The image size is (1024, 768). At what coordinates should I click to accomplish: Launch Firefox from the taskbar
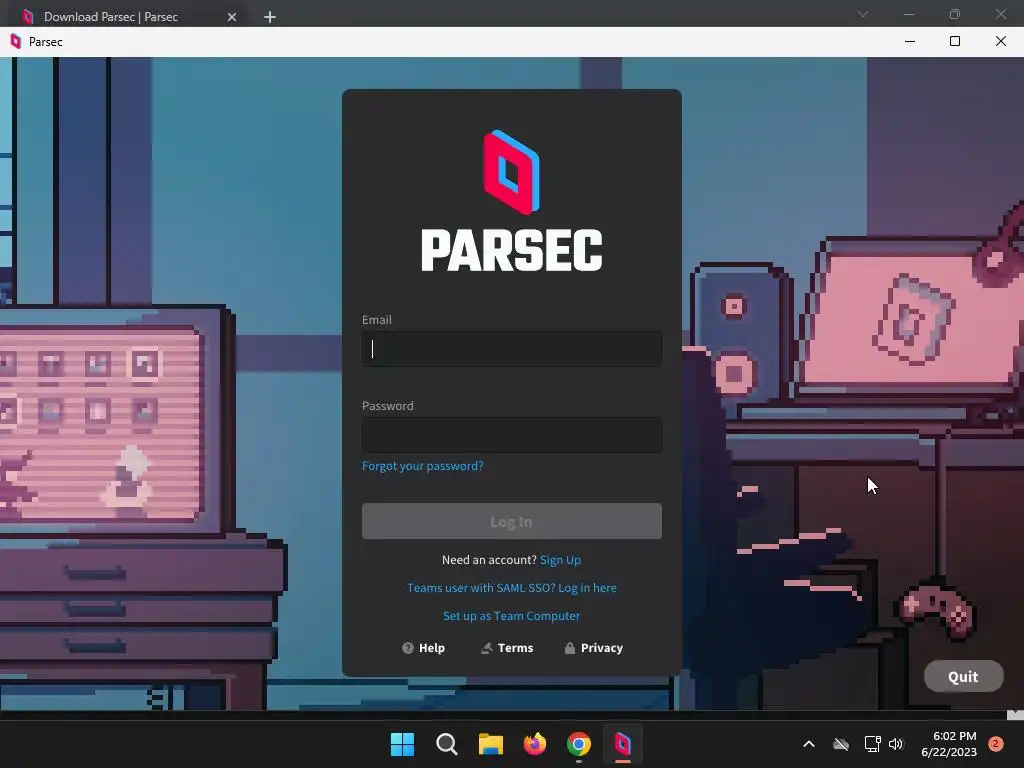click(535, 744)
